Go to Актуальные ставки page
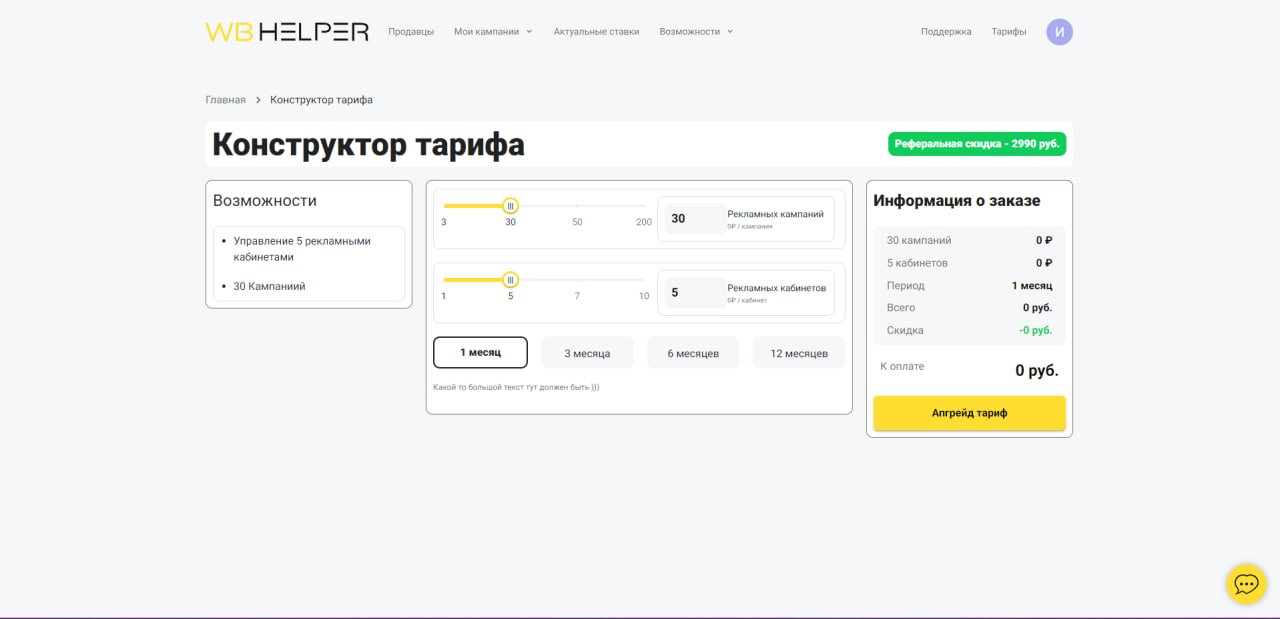Screen dimensions: 1280x619 tap(596, 32)
